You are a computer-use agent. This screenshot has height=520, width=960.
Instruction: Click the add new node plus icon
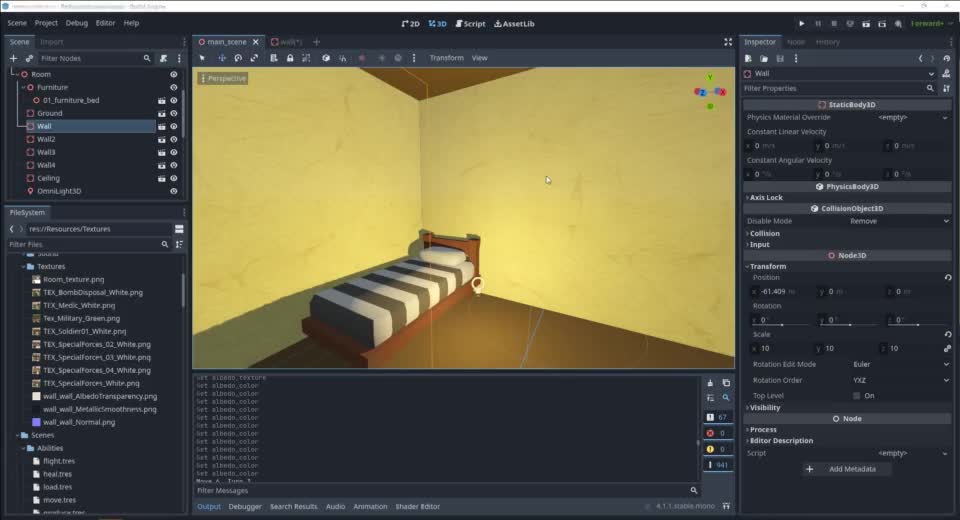[x=13, y=59]
